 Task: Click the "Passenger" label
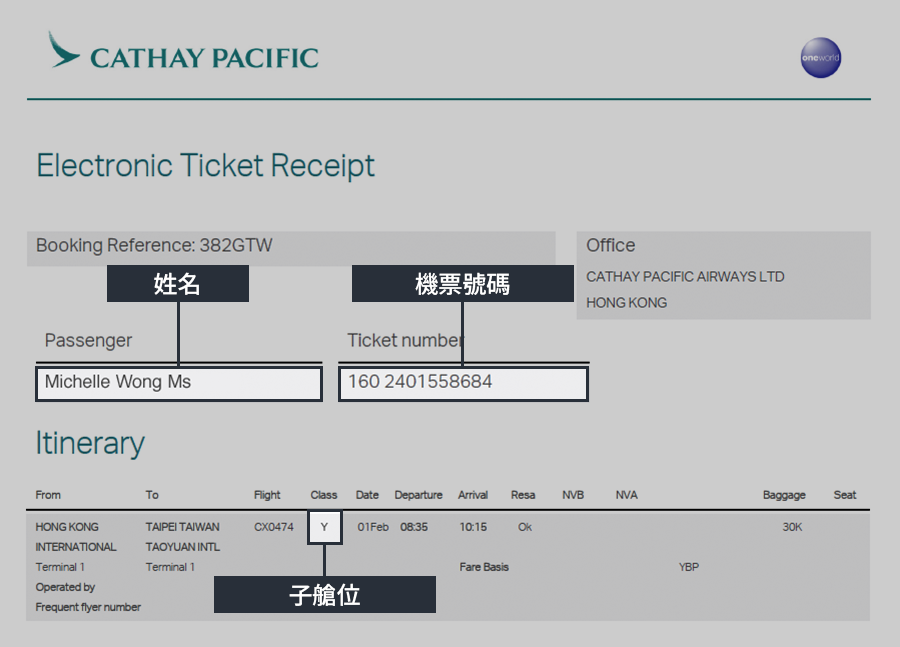point(88,340)
